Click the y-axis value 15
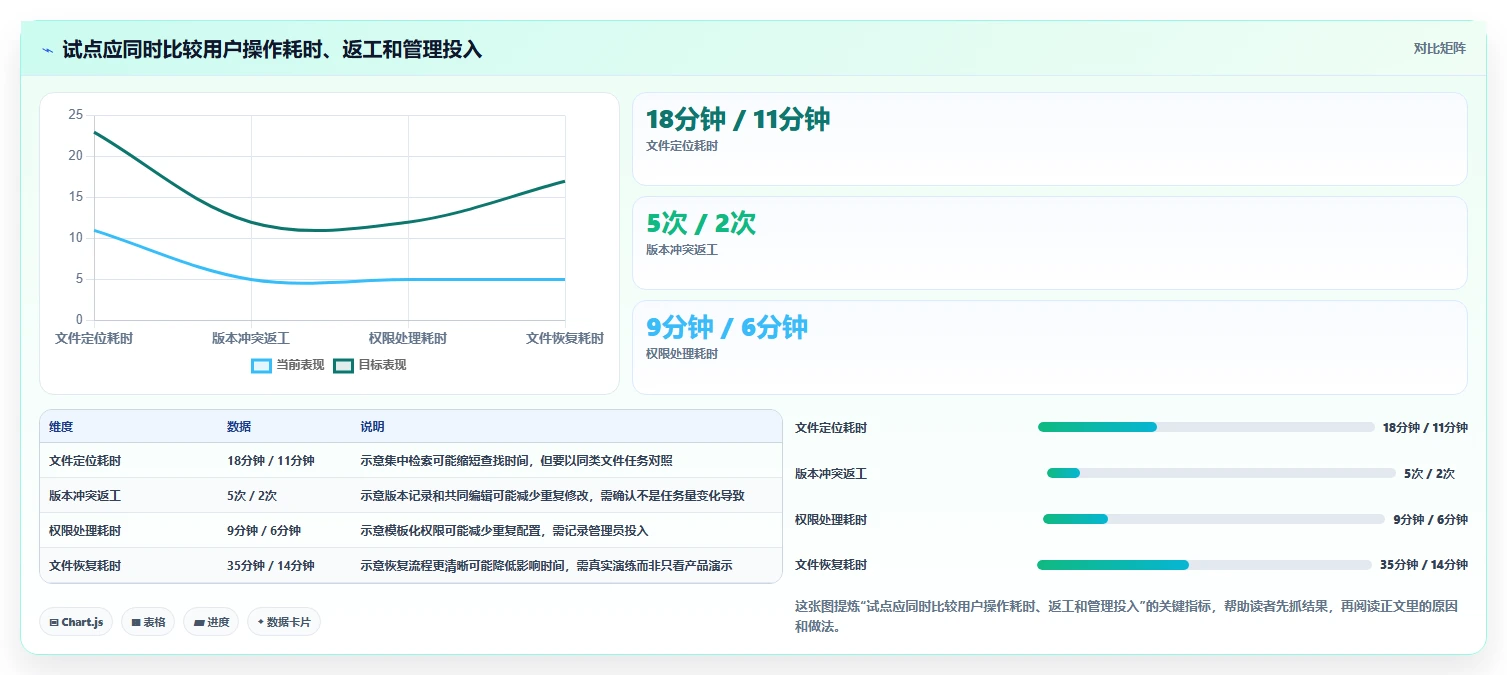The width and height of the screenshot is (1507, 675). click(76, 197)
